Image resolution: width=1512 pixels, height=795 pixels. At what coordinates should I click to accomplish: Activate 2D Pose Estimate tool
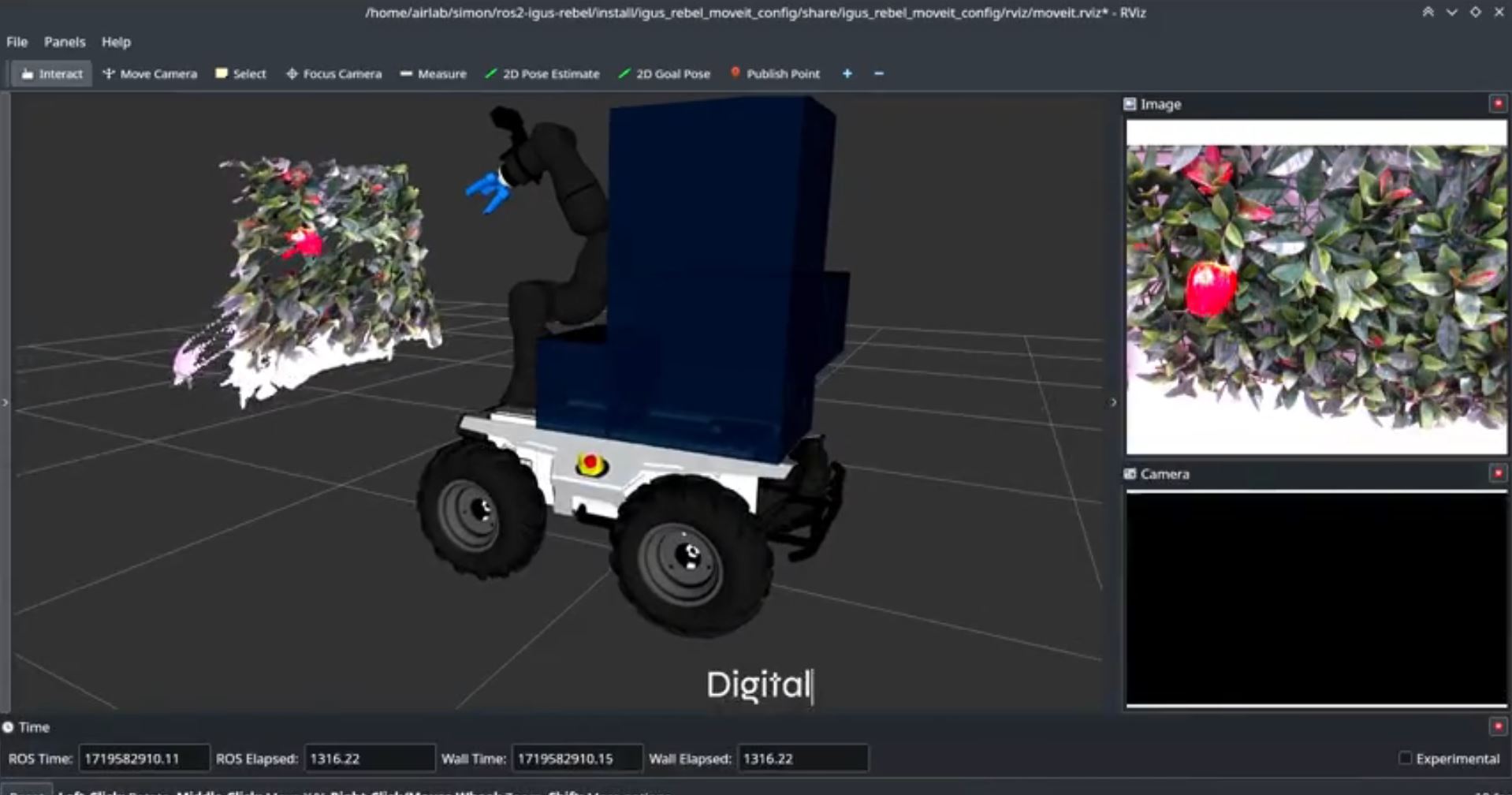click(542, 74)
